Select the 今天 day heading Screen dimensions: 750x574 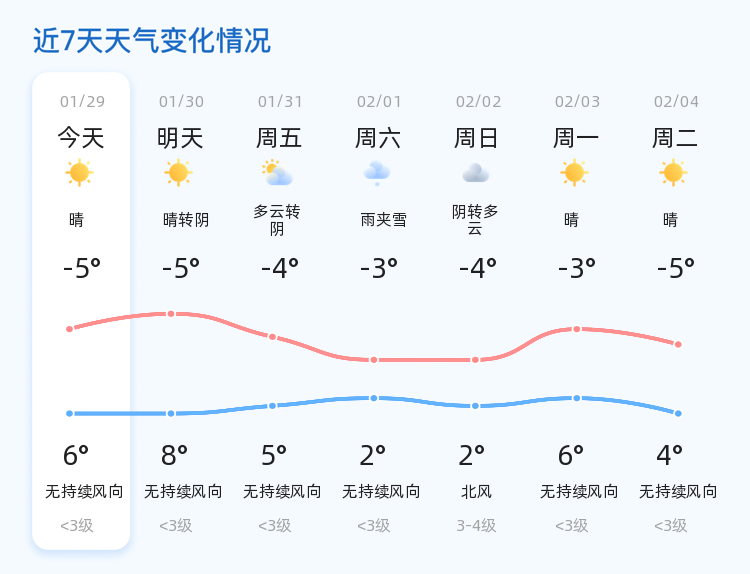coord(81,138)
